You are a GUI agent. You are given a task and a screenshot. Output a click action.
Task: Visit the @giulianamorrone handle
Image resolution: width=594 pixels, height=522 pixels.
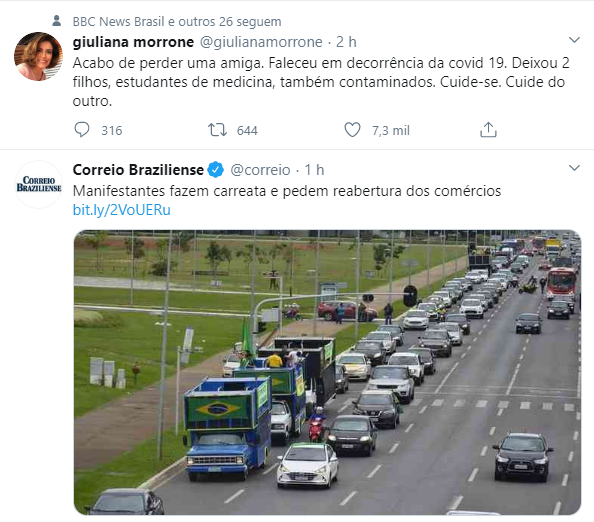(261, 42)
